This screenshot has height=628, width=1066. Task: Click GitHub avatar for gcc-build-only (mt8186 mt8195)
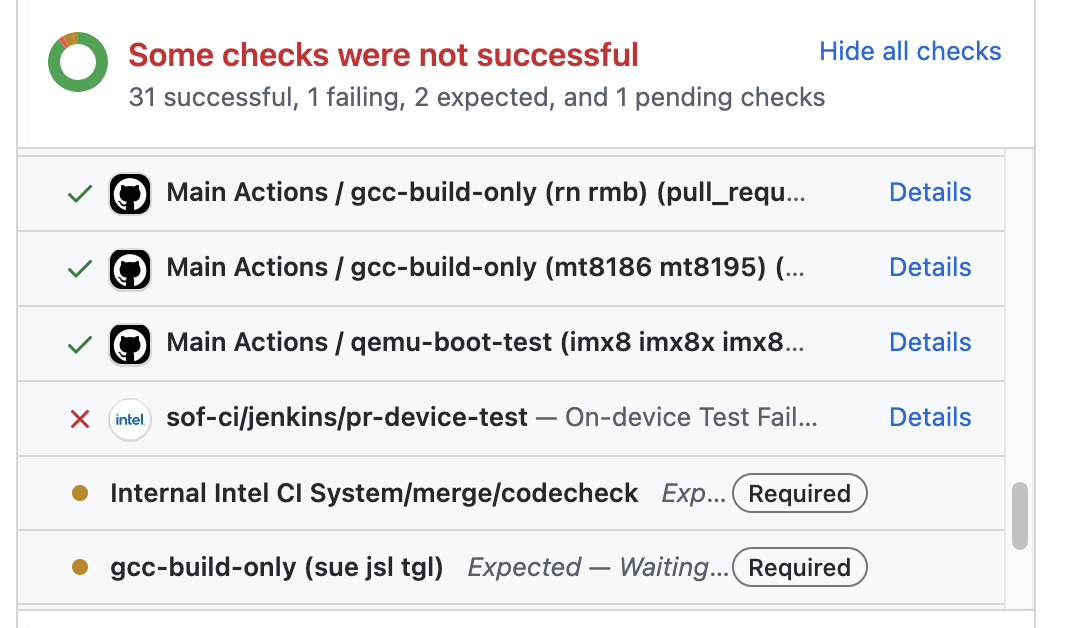[x=130, y=268]
